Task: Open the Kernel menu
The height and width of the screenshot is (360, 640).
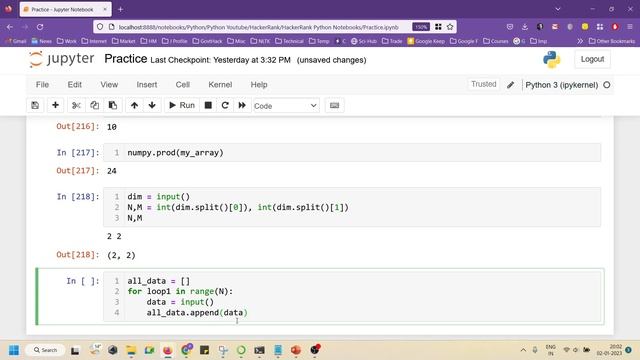Action: click(220, 84)
